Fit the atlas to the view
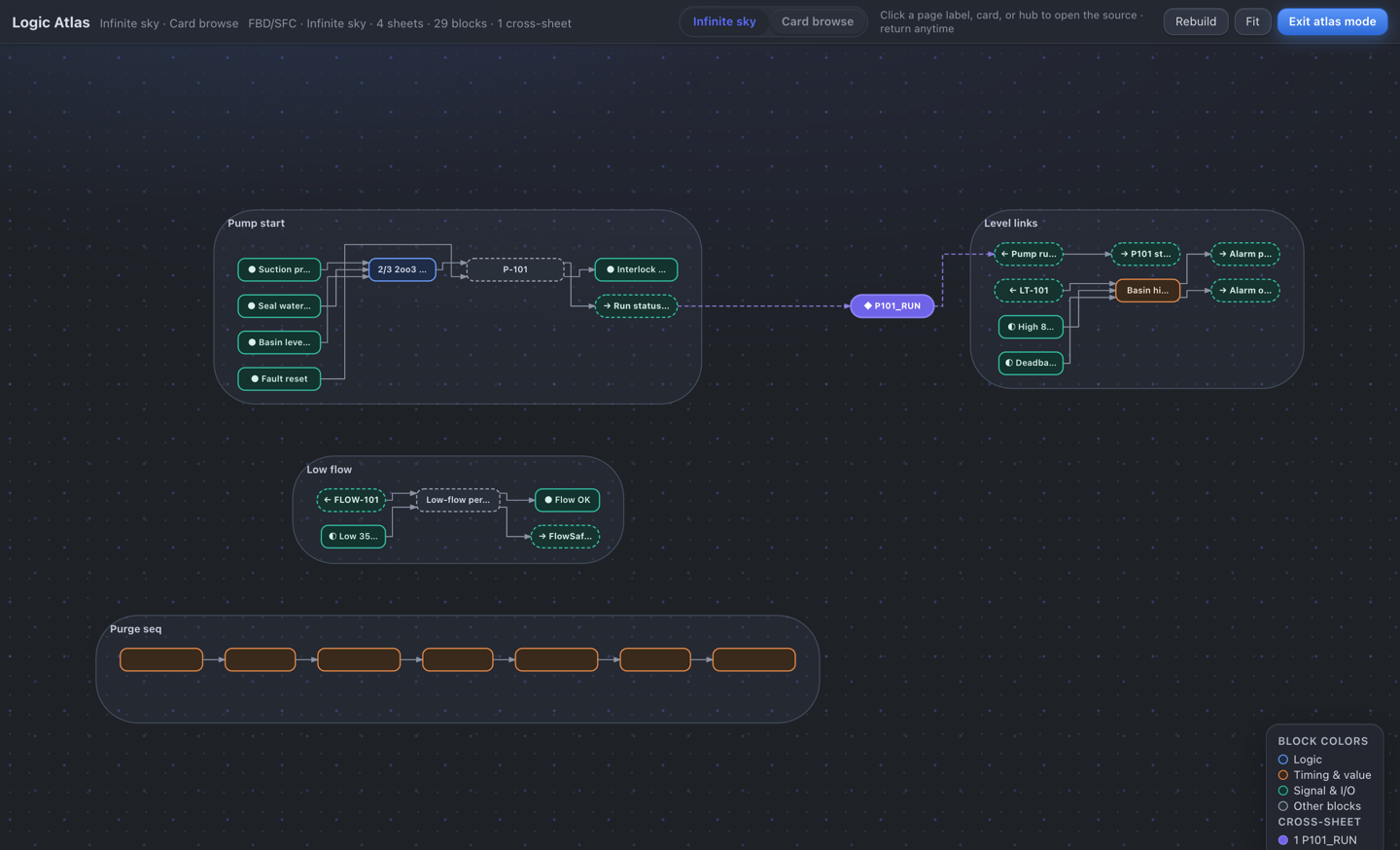The width and height of the screenshot is (1400, 850). pyautogui.click(x=1252, y=21)
